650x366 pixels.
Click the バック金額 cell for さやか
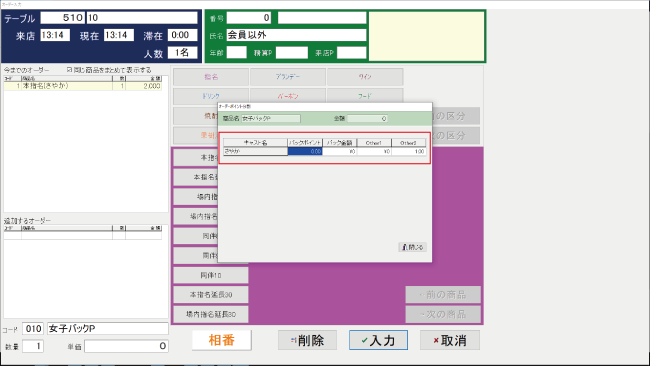click(340, 152)
